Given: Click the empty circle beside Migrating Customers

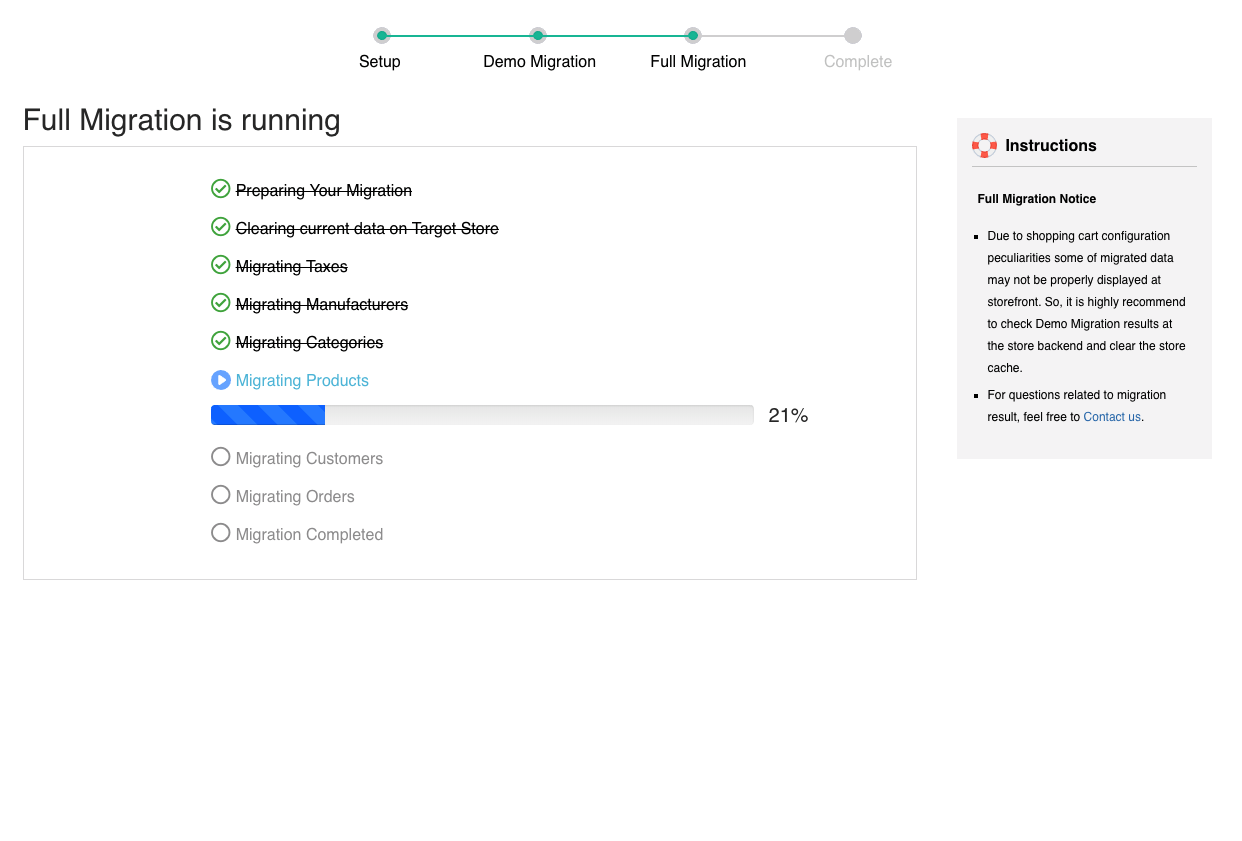Looking at the screenshot, I should click(x=221, y=457).
